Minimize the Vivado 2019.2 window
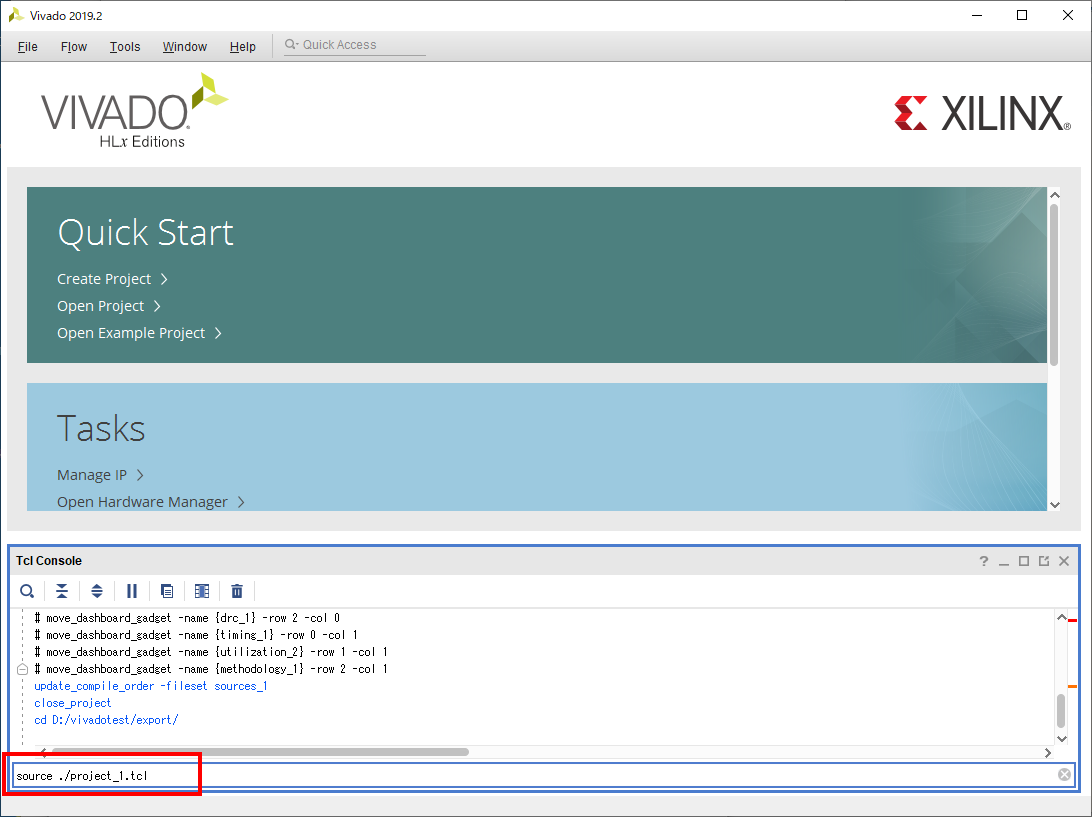 pyautogui.click(x=977, y=15)
